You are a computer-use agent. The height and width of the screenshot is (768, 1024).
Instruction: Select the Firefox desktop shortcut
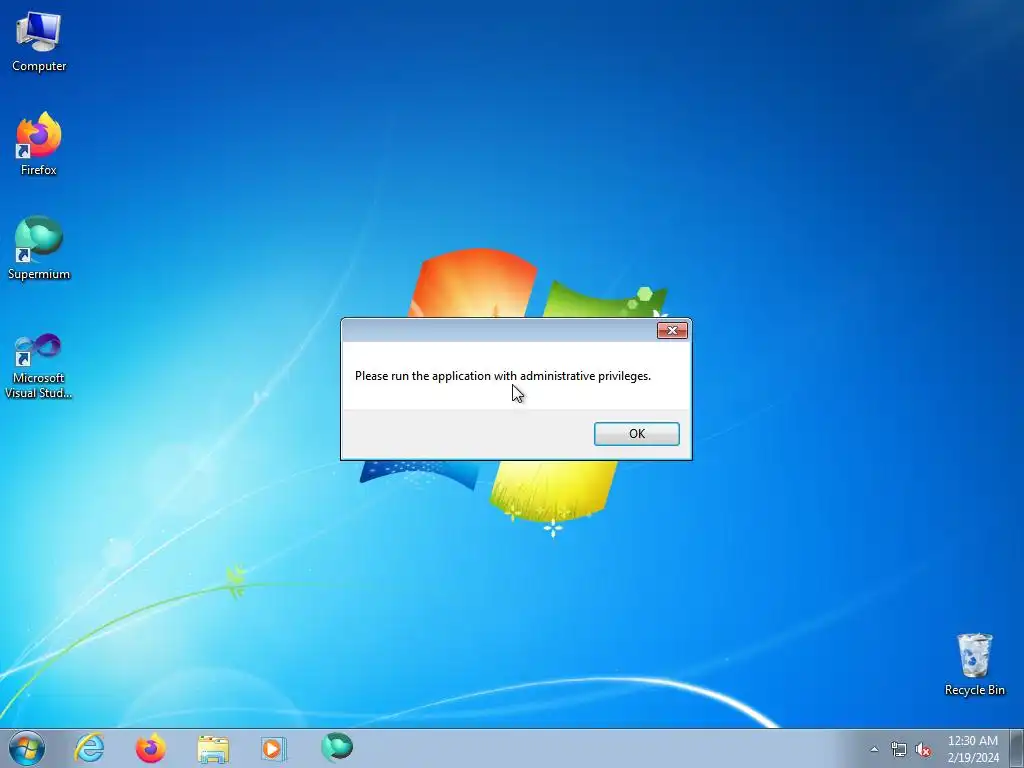(39, 144)
